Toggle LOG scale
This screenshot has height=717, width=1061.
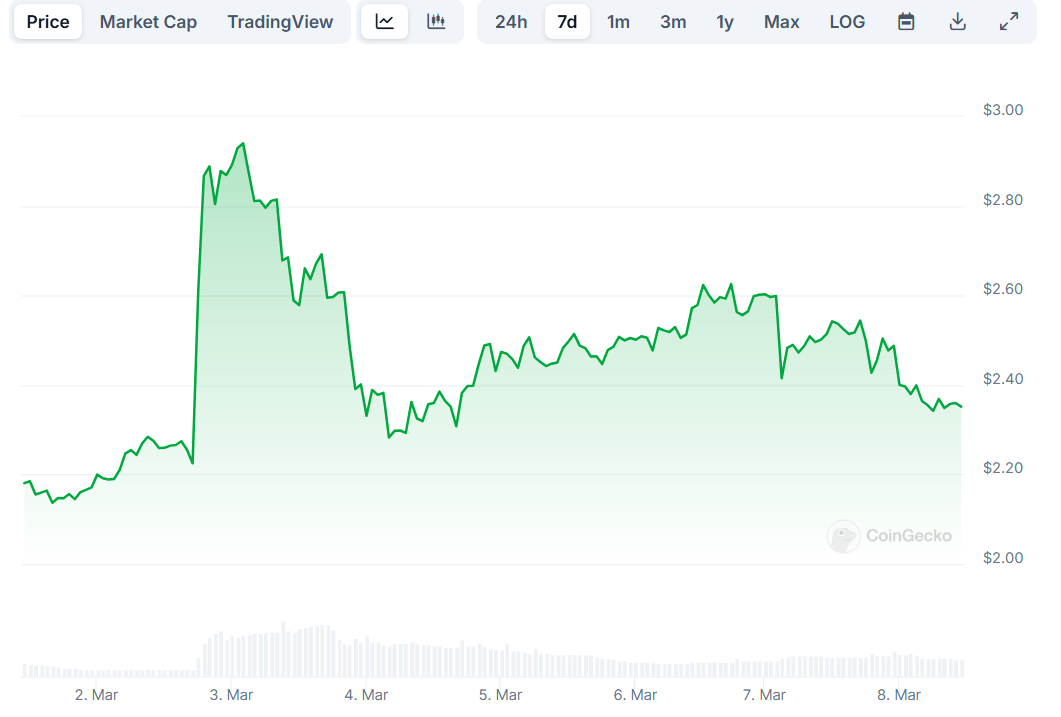(847, 22)
